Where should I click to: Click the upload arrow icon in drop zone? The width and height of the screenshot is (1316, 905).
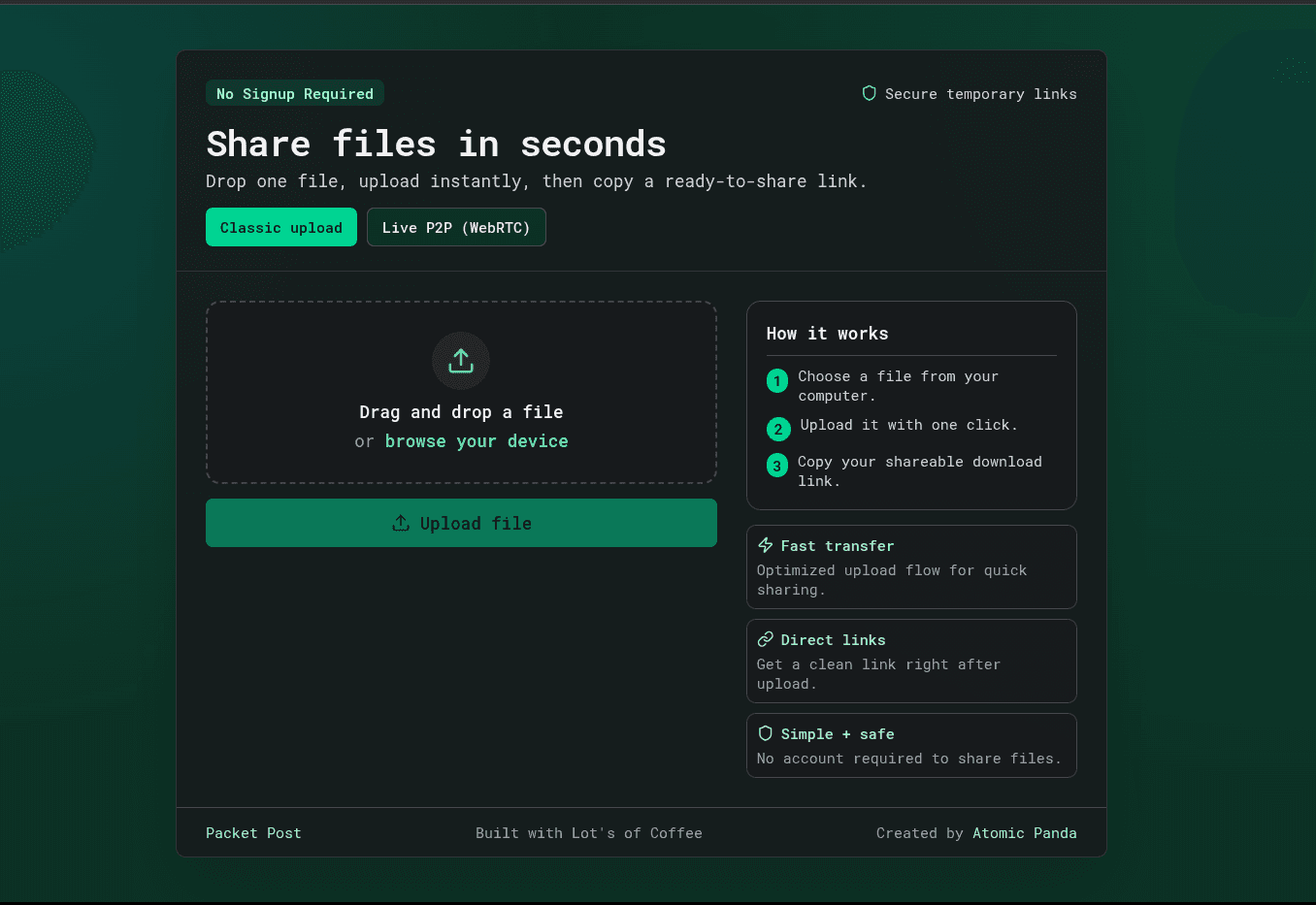point(461,361)
